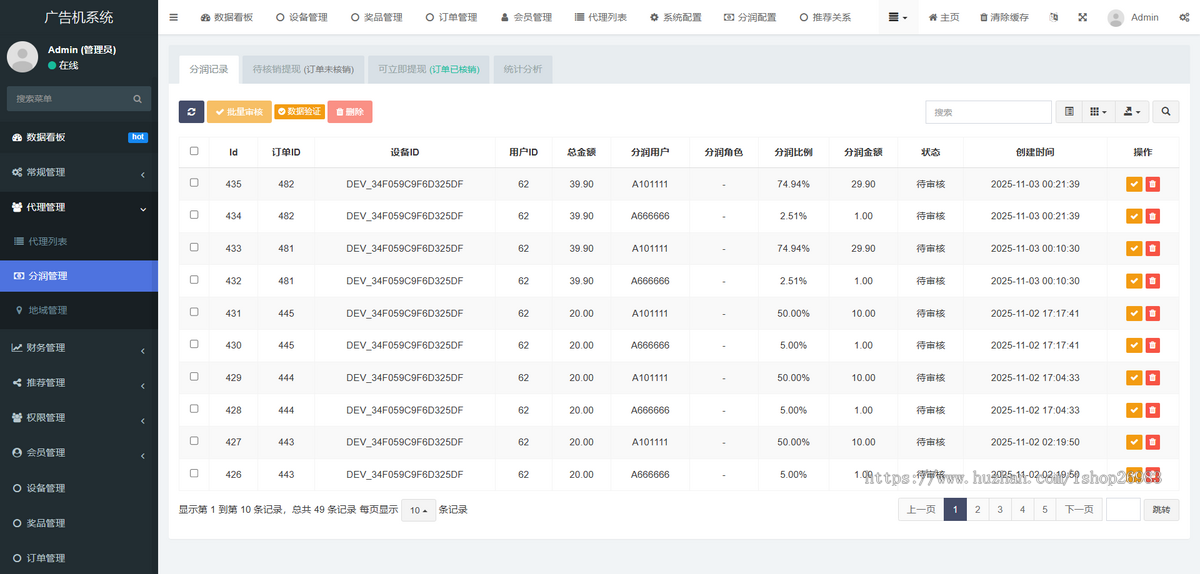The image size is (1200, 574).
Task: Open the header list-menu dropdown
Action: (898, 17)
